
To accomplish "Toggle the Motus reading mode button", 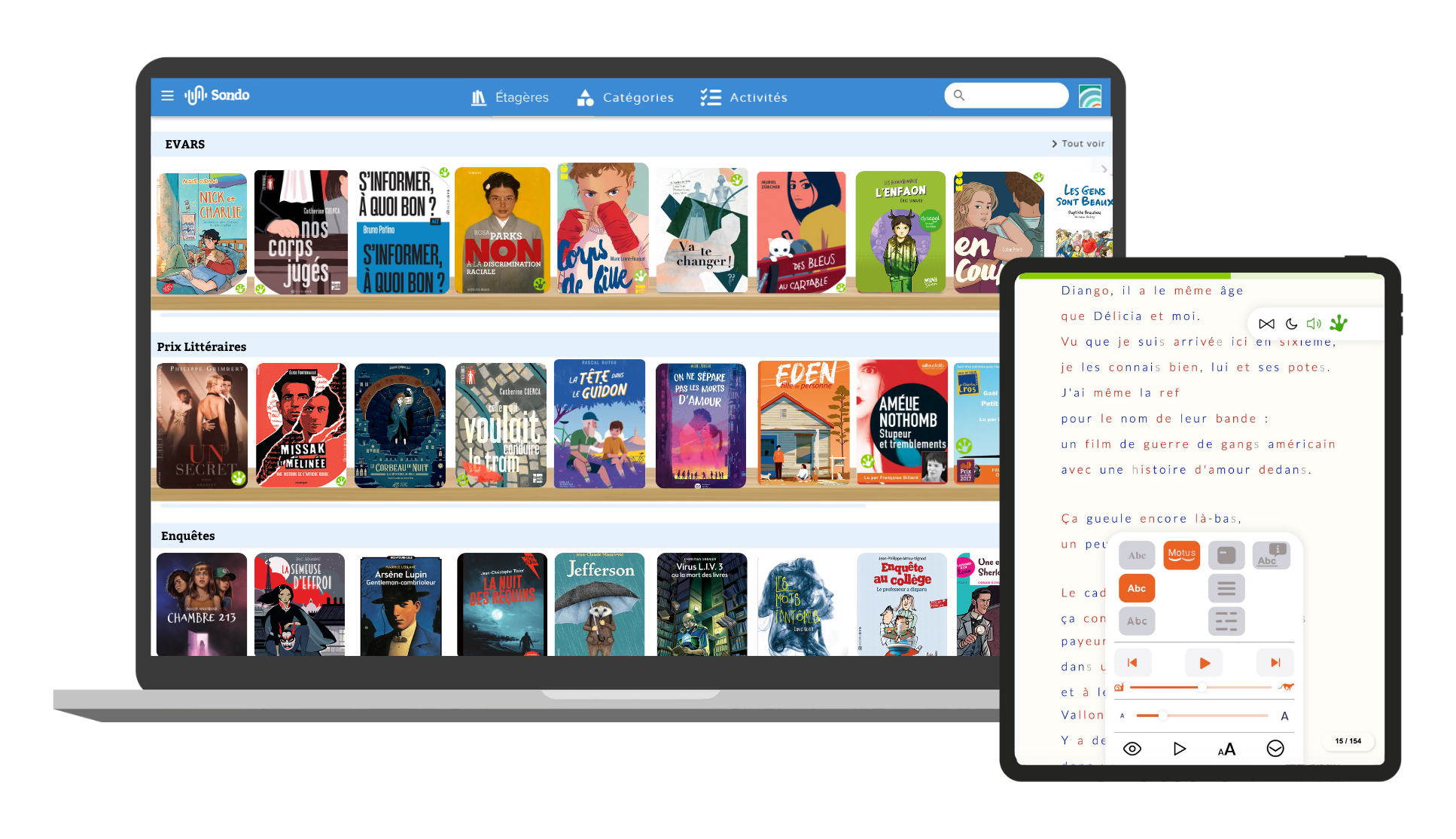I will click(1182, 556).
